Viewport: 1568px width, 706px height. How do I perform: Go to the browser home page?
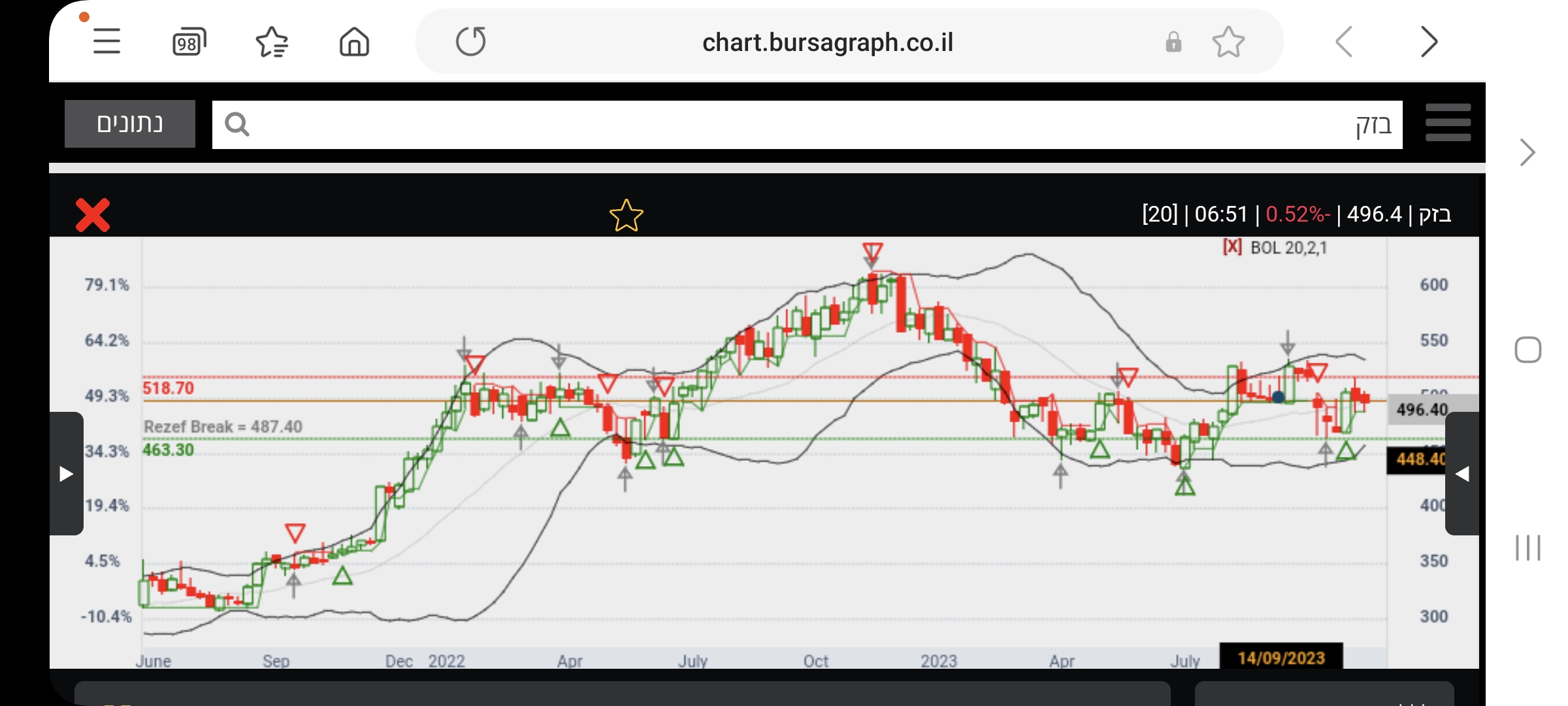pyautogui.click(x=354, y=42)
